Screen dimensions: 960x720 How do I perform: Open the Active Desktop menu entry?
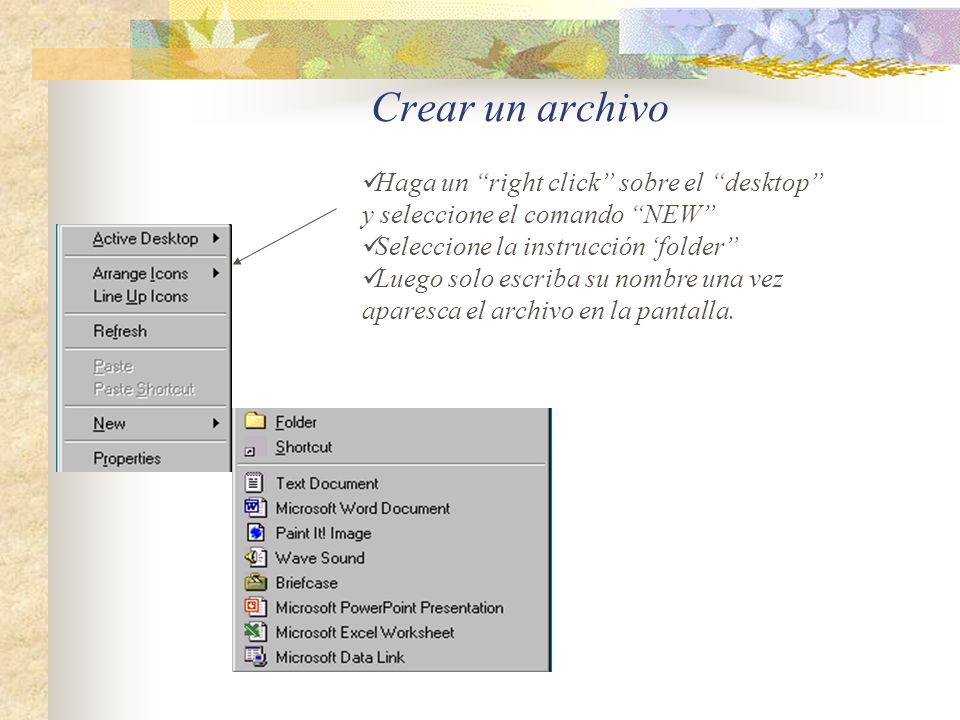145,238
